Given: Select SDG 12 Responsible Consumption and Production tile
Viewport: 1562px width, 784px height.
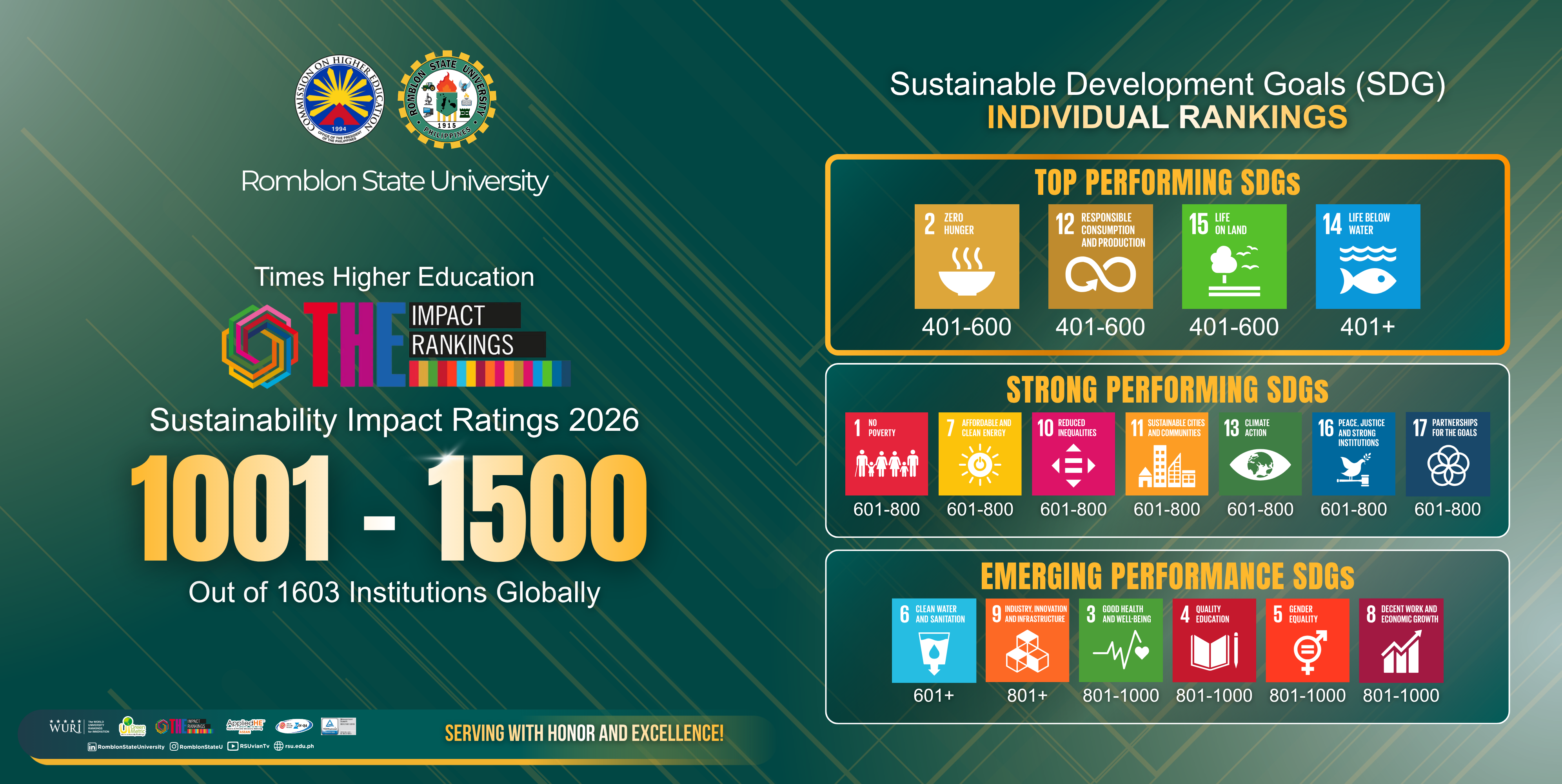Looking at the screenshot, I should [x=1101, y=256].
